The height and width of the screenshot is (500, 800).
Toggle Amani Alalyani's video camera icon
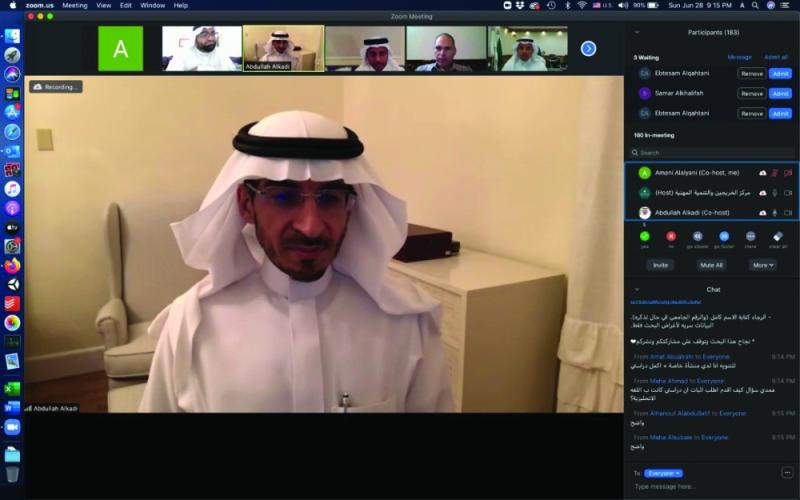788,173
